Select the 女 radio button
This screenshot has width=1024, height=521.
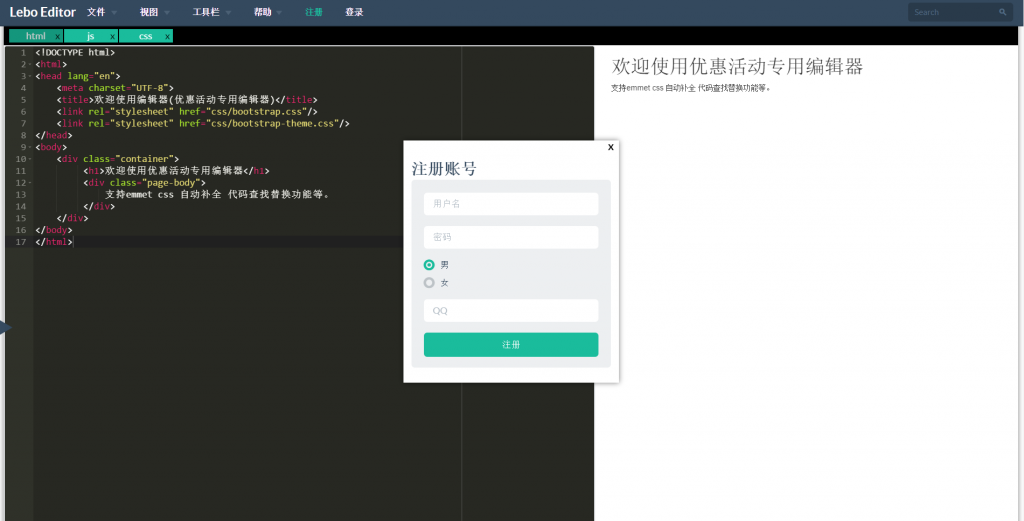[430, 283]
